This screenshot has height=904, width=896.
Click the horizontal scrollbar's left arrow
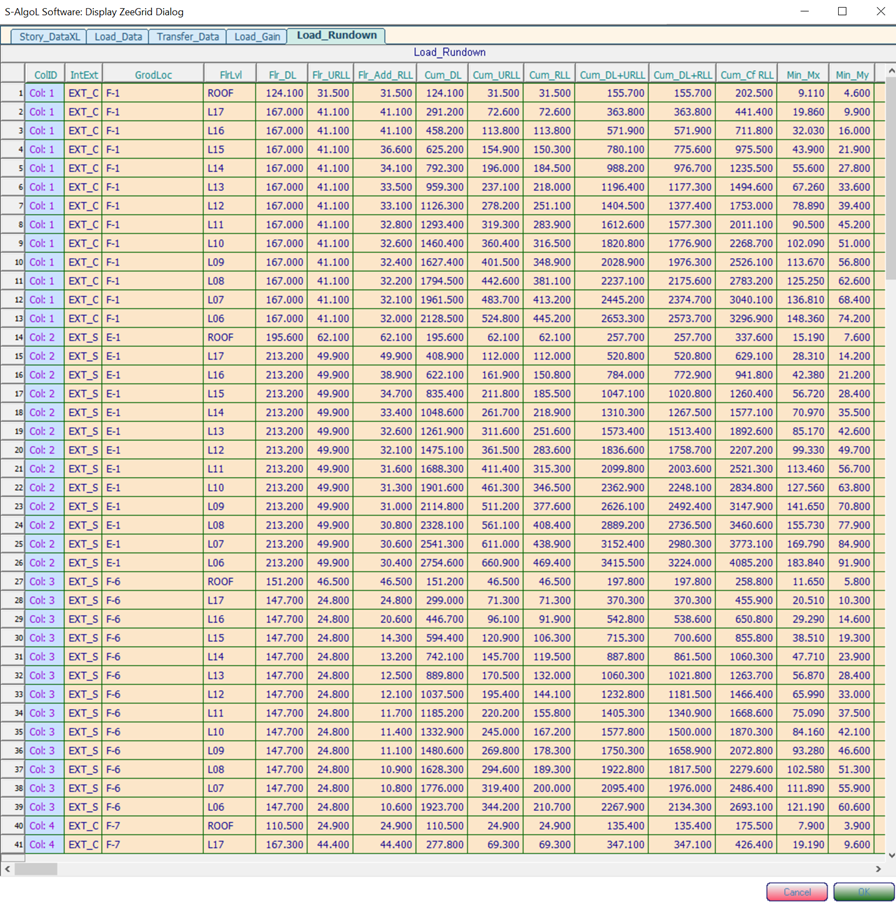(x=7, y=869)
